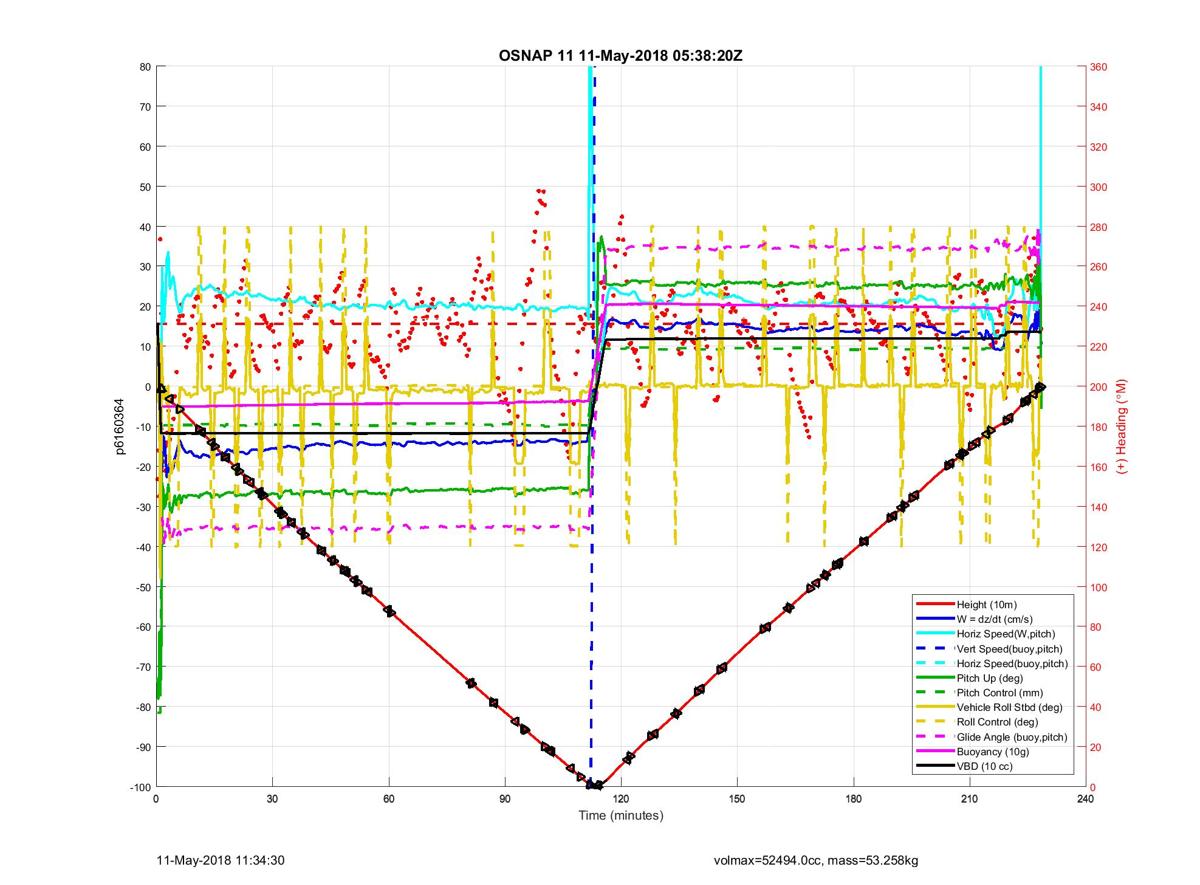Click right heading-axis tick label 100
1200x885 pixels.
click(1100, 587)
